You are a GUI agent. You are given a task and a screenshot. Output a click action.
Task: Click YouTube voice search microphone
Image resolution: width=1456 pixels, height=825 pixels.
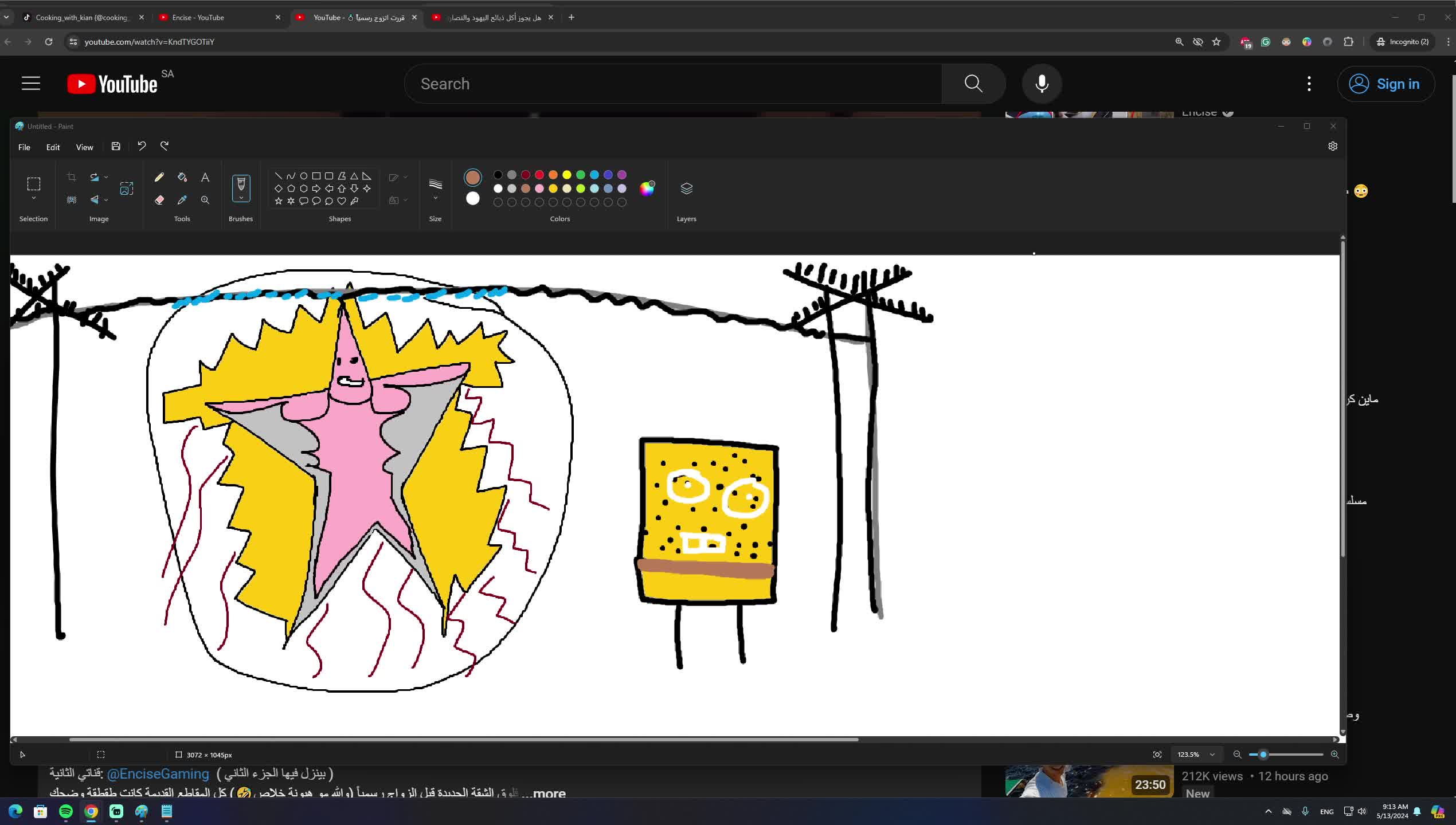pyautogui.click(x=1042, y=84)
